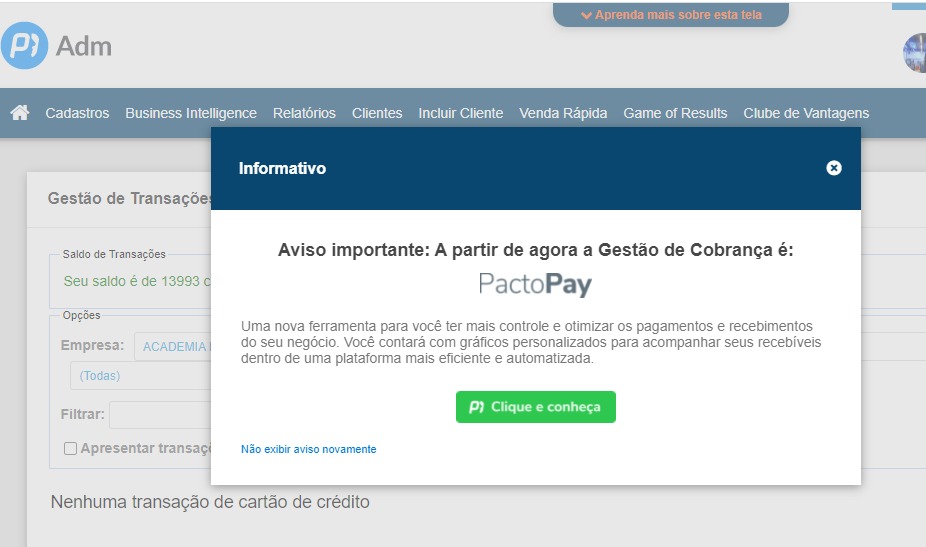The width and height of the screenshot is (926, 547).
Task: Open the Relatórios menu
Action: 304,113
